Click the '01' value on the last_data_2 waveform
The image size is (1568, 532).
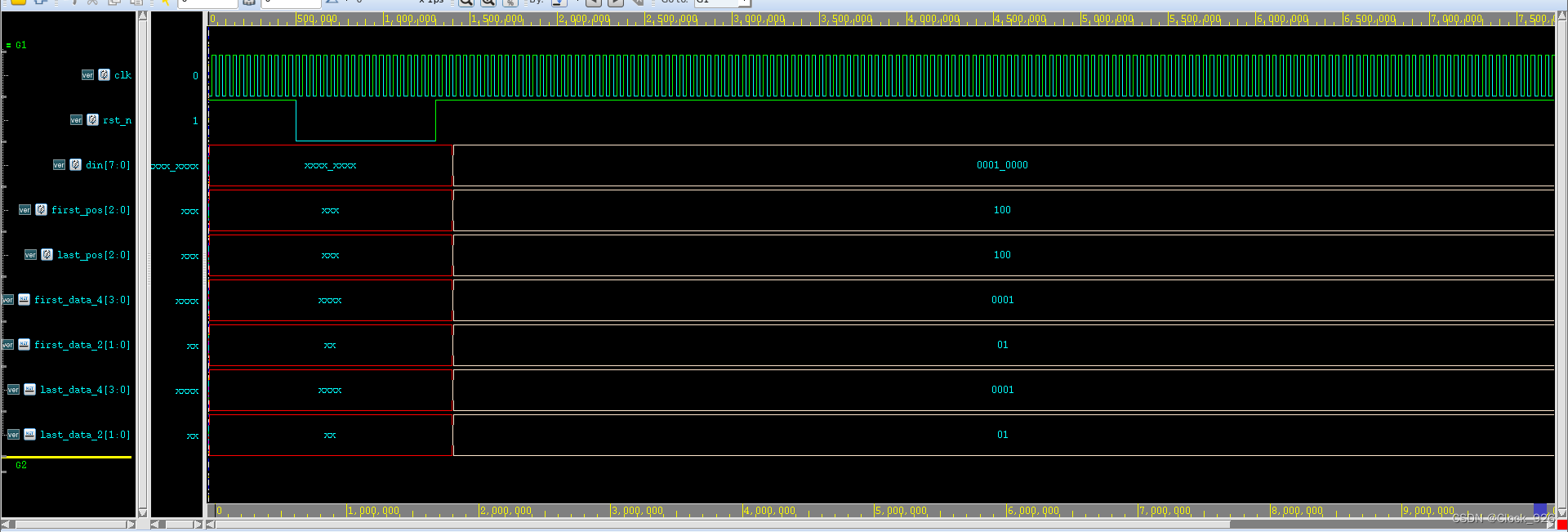(x=1003, y=435)
